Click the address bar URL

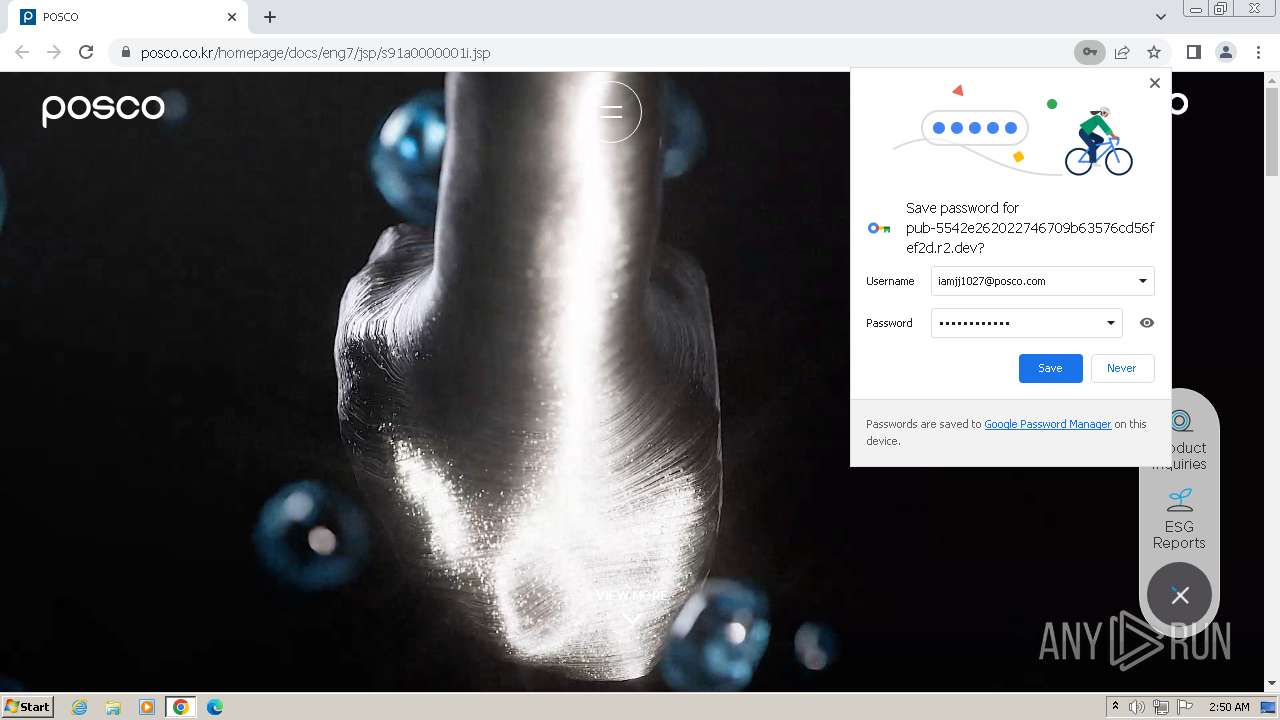[316, 52]
